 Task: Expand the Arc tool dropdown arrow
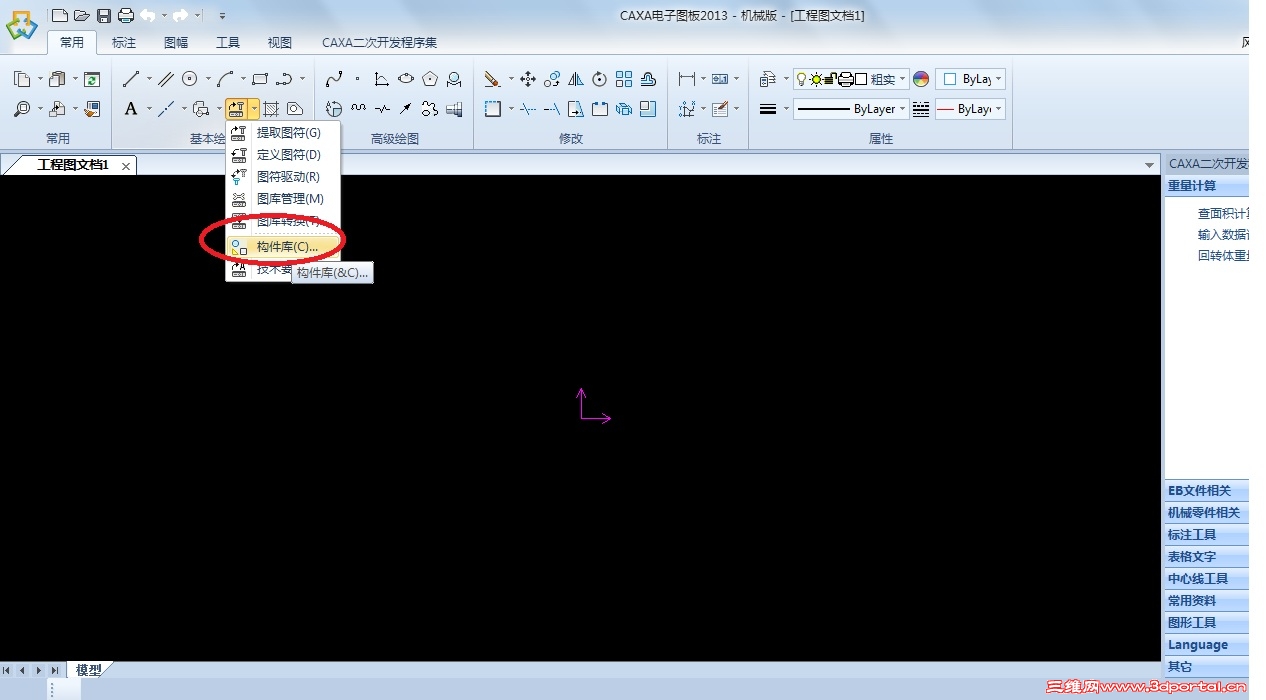[x=243, y=79]
